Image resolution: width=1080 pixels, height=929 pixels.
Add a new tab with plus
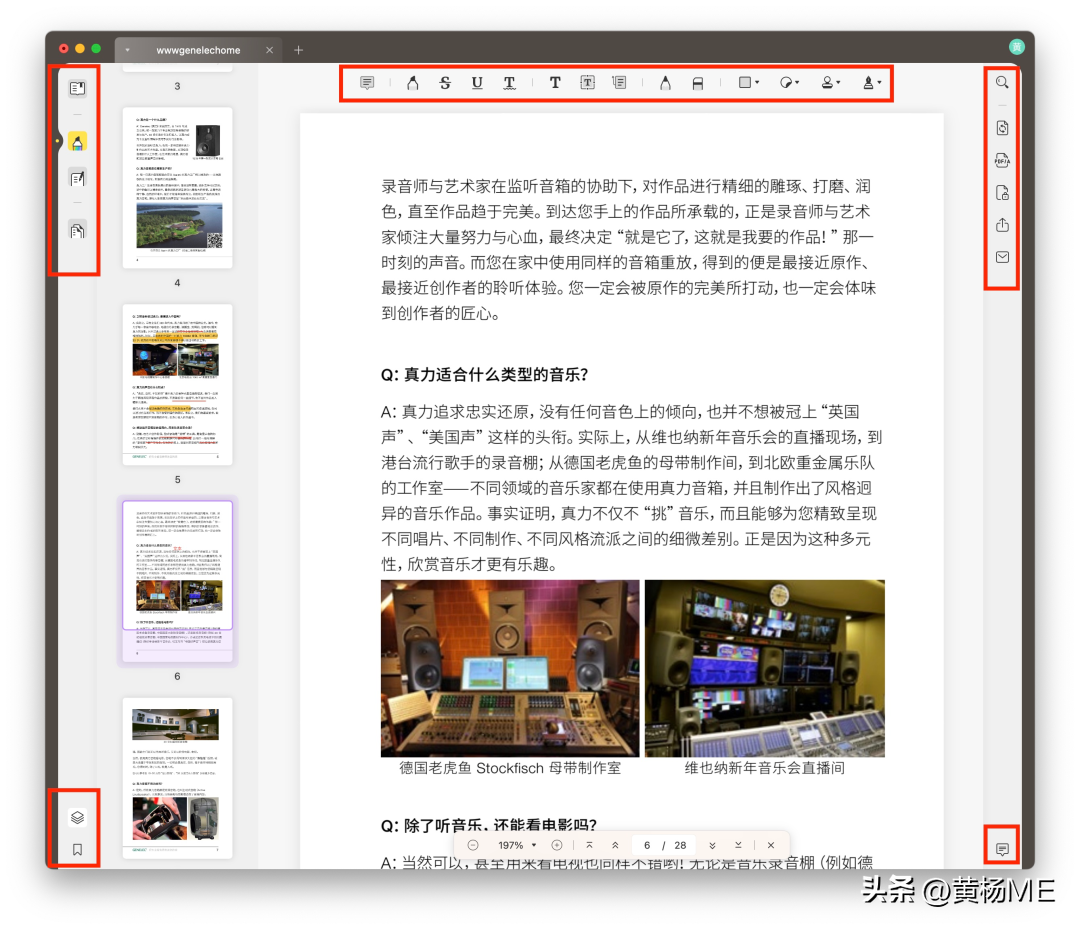(x=298, y=50)
